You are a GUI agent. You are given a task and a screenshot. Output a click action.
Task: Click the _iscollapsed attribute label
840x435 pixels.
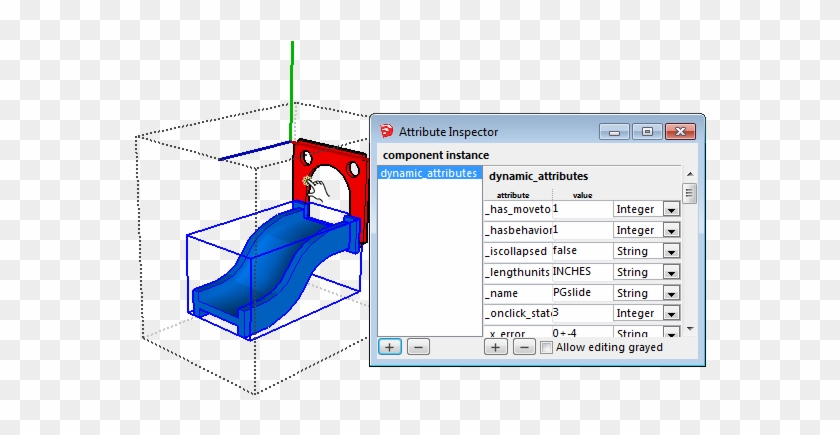point(516,251)
